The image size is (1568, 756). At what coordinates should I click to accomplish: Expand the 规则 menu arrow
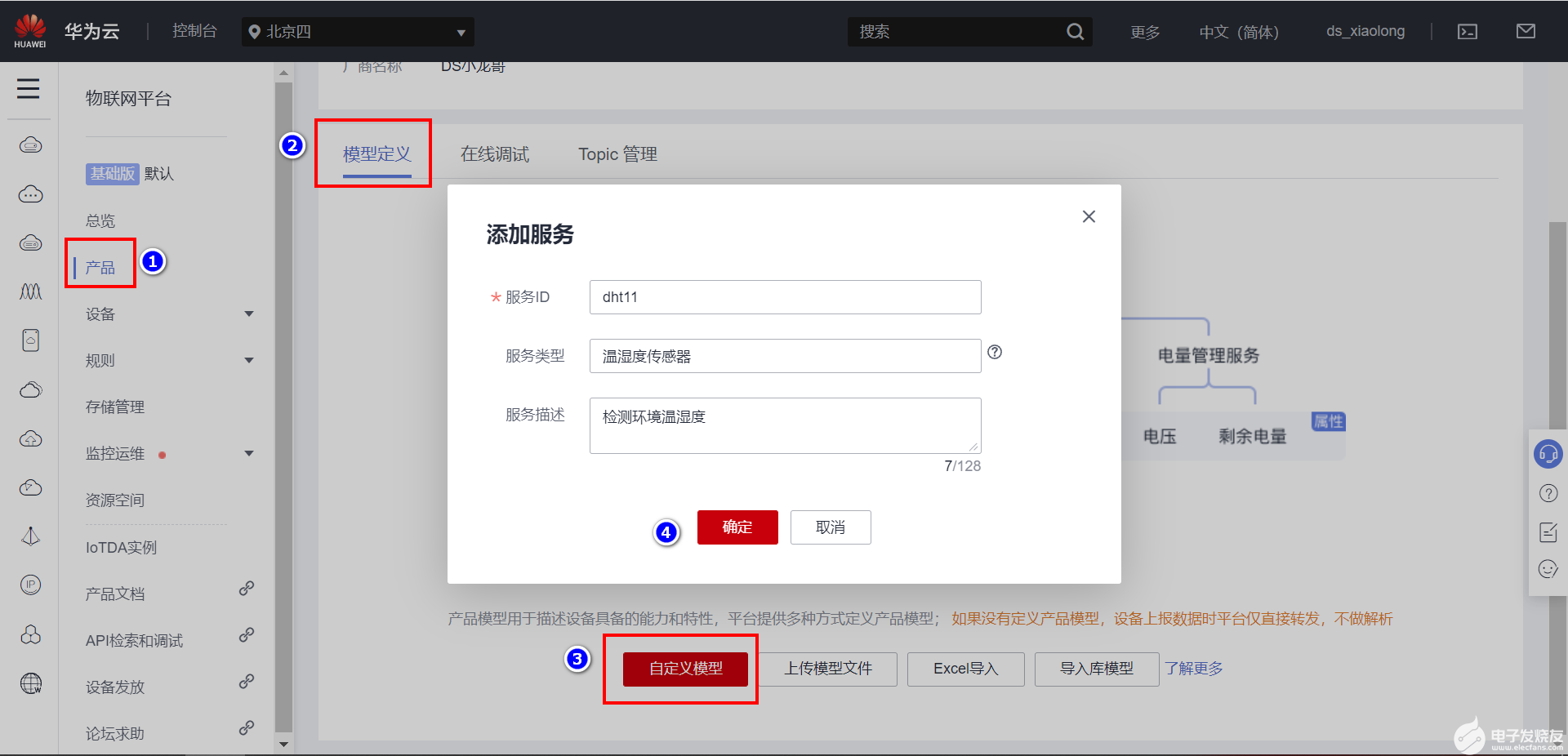click(x=249, y=361)
